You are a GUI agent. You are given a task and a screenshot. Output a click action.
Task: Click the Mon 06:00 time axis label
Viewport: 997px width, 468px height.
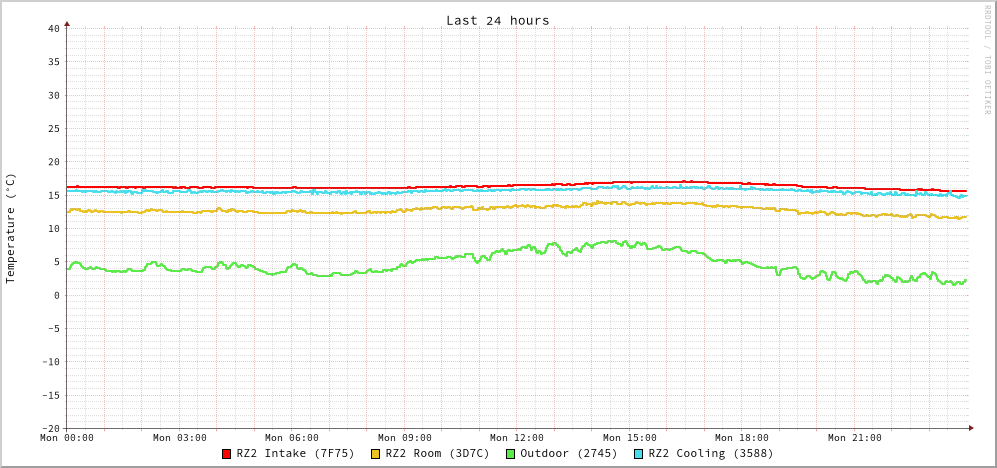click(292, 438)
